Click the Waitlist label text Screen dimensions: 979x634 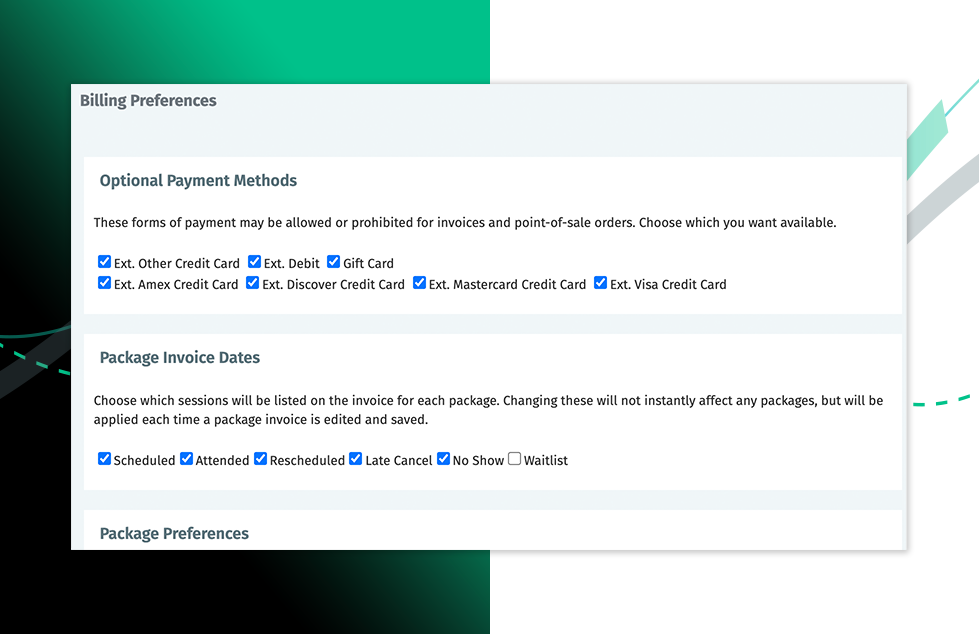coord(546,461)
